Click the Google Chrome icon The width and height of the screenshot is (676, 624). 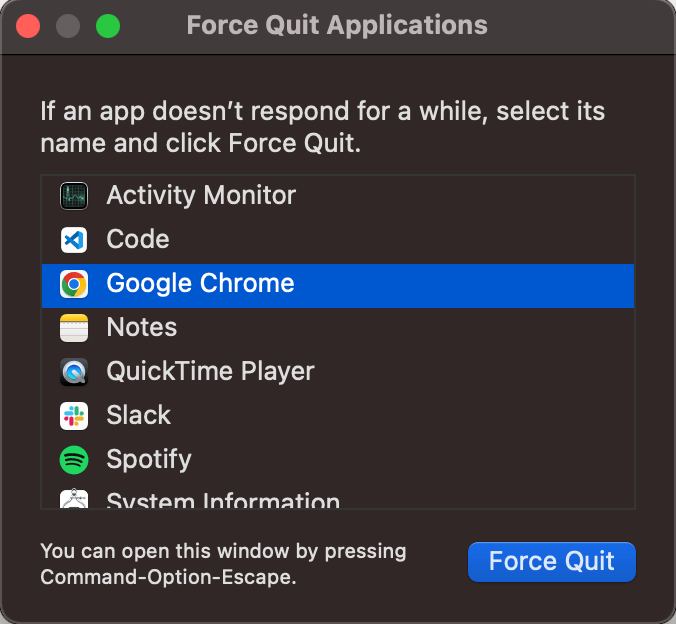pos(74,284)
